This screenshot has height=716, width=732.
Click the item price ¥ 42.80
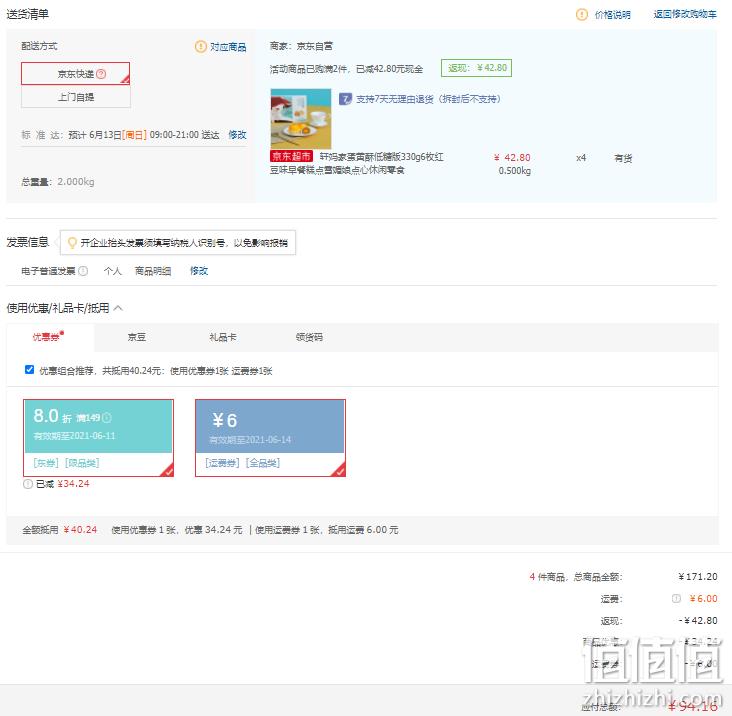coord(512,158)
